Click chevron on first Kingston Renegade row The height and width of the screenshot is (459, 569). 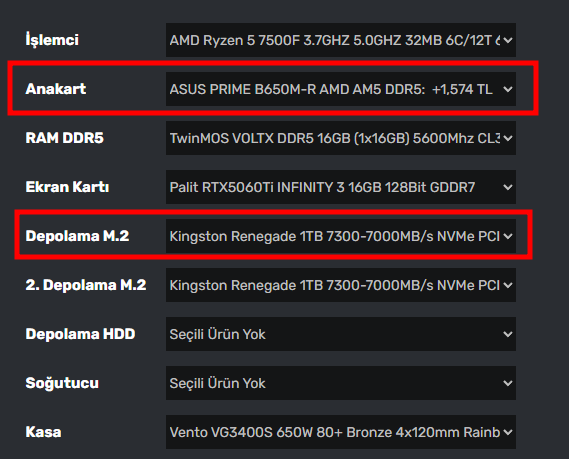point(508,236)
